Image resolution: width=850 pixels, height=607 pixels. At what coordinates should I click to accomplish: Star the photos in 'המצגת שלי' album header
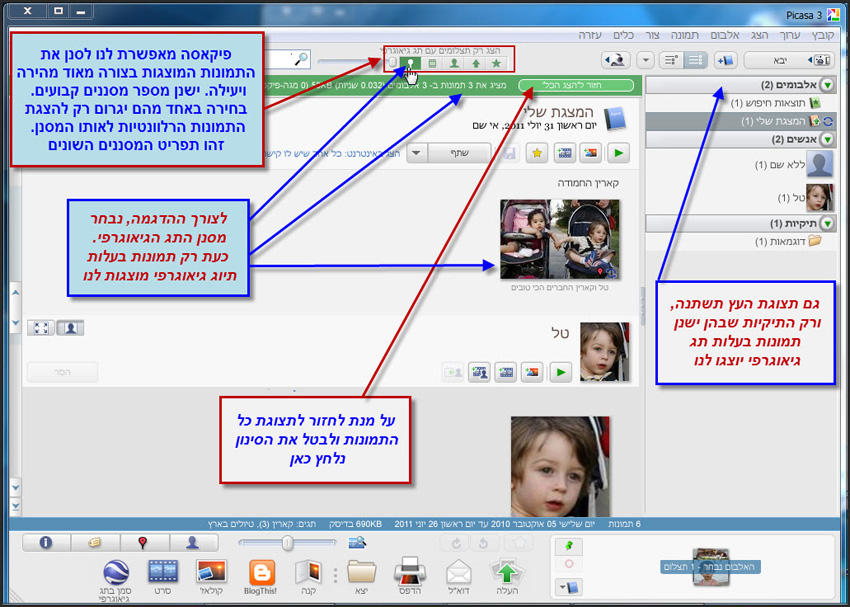coord(537,153)
